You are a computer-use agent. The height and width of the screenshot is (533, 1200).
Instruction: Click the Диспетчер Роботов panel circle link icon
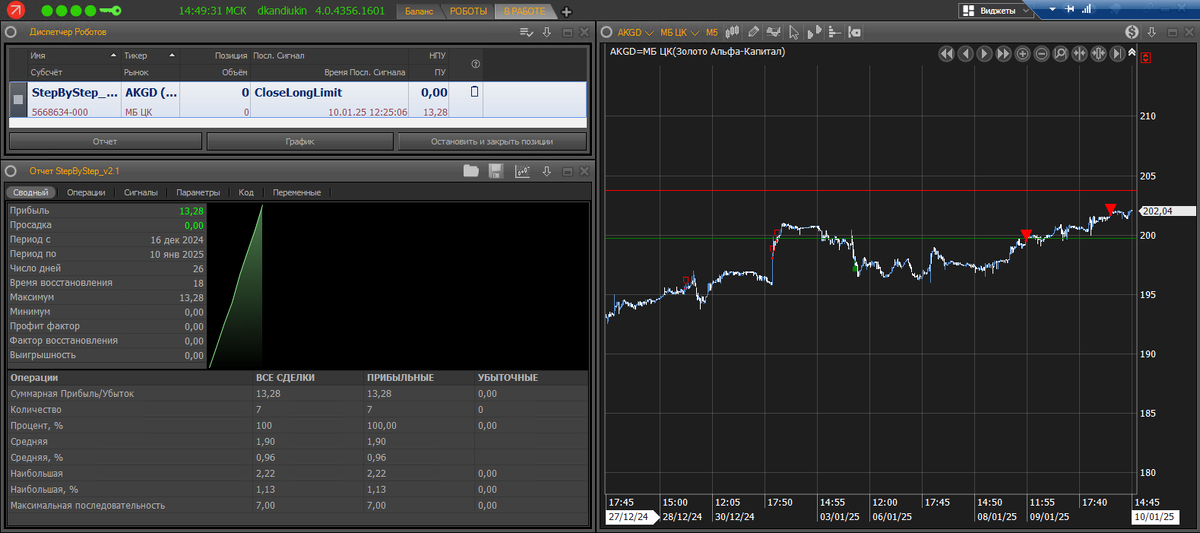[x=12, y=32]
